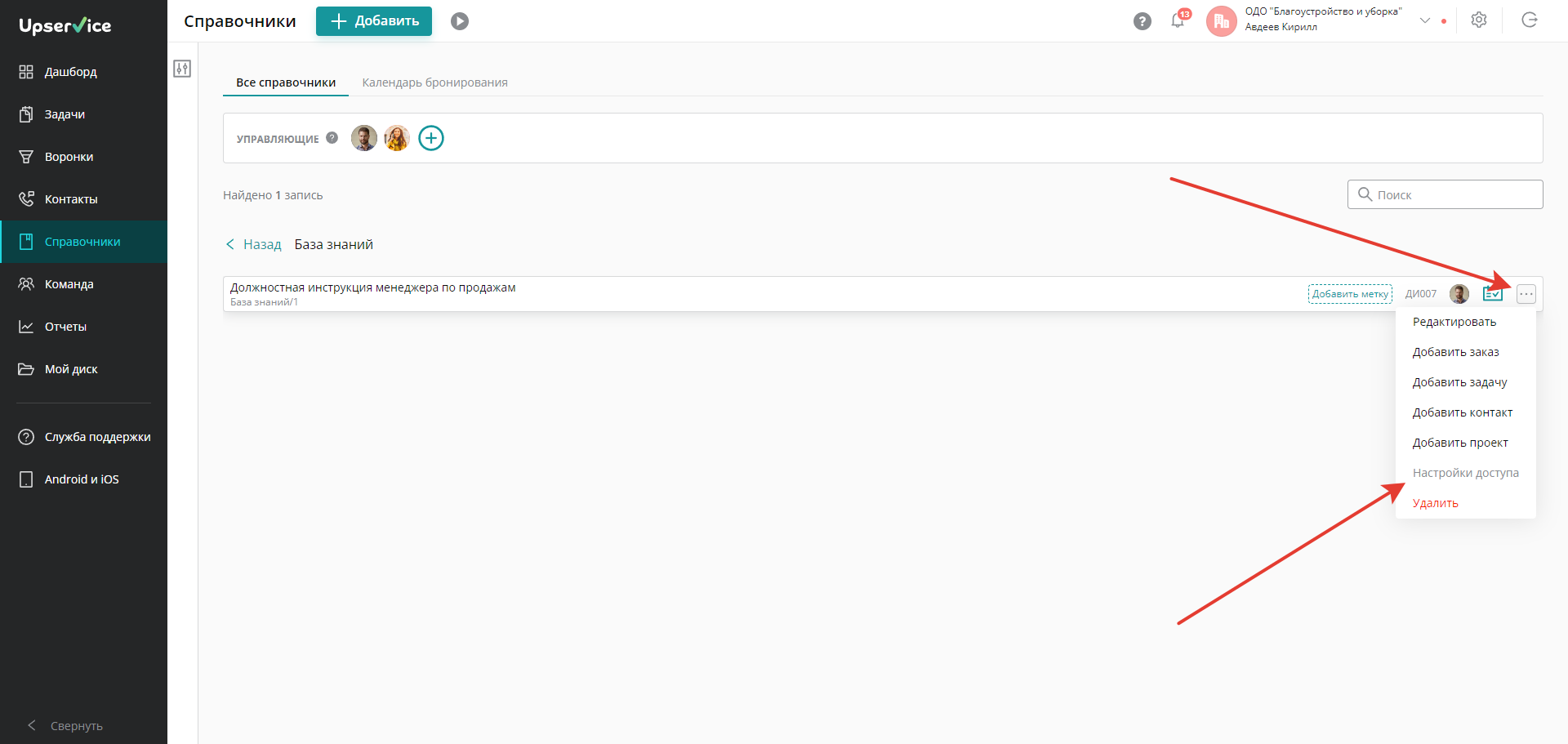Click the company avatar icon
This screenshot has width=1568, height=744.
[1222, 21]
